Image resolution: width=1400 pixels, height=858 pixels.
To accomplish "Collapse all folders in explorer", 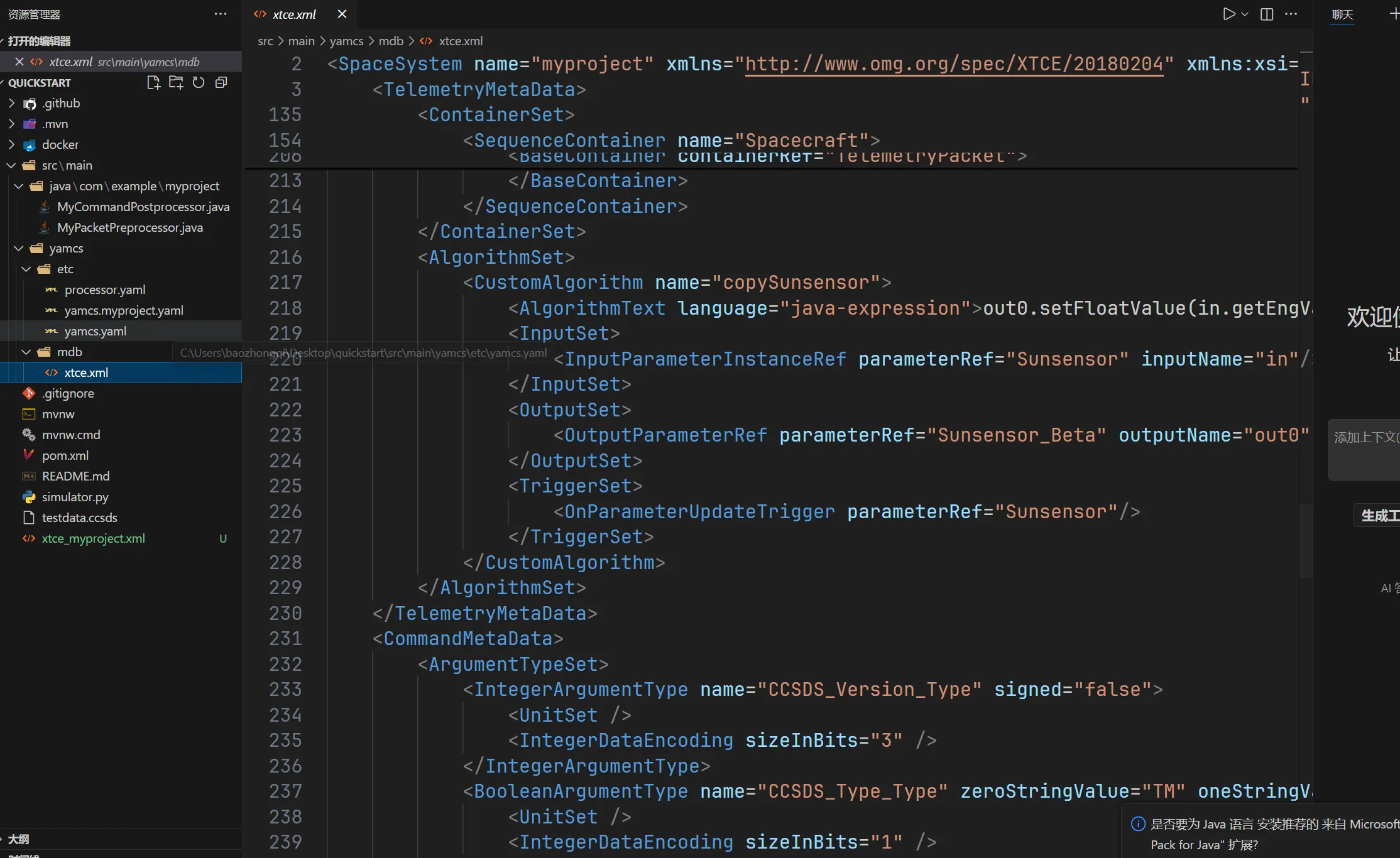I will click(x=221, y=82).
